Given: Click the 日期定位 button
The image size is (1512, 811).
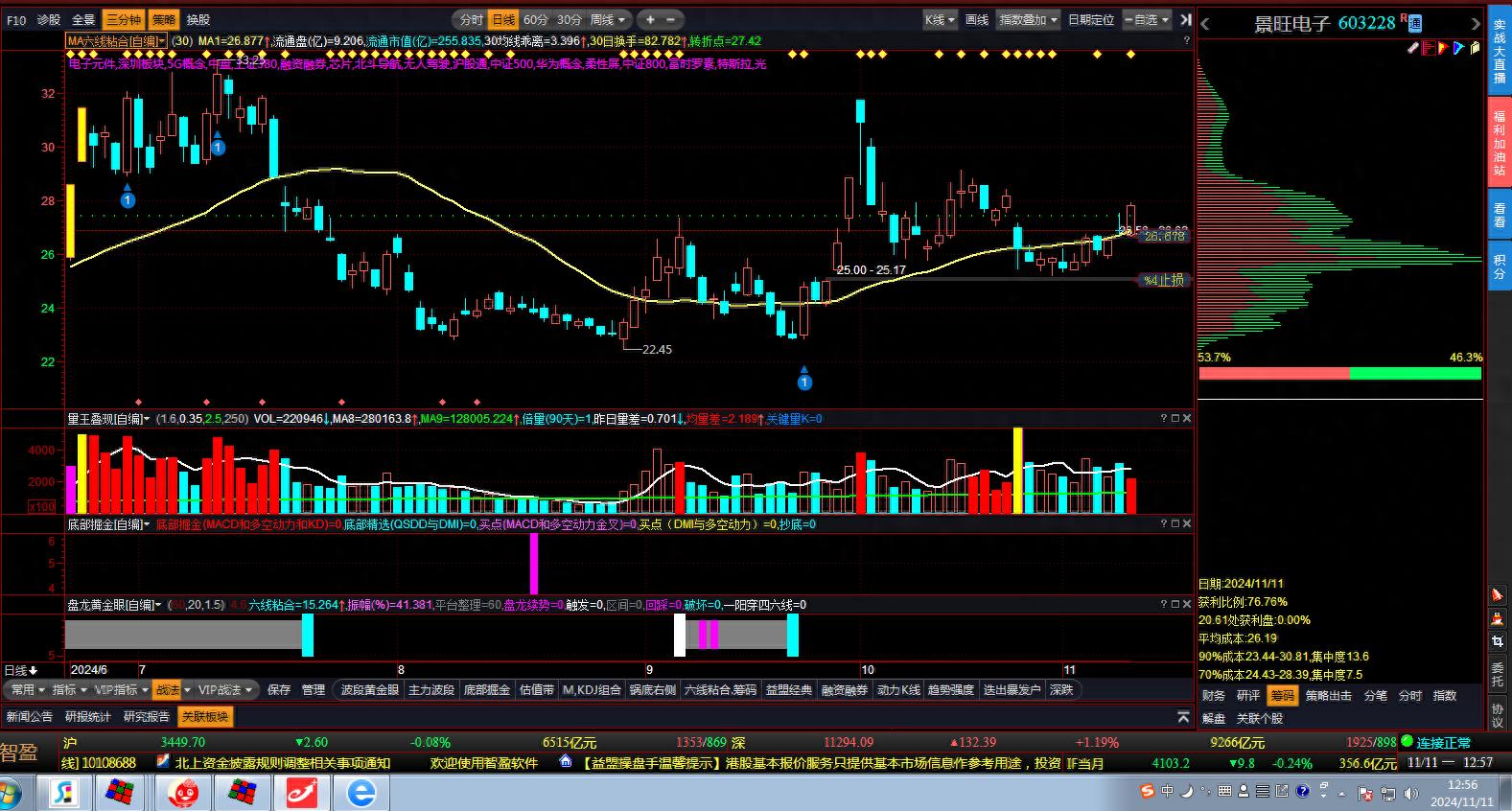Looking at the screenshot, I should point(1091,19).
